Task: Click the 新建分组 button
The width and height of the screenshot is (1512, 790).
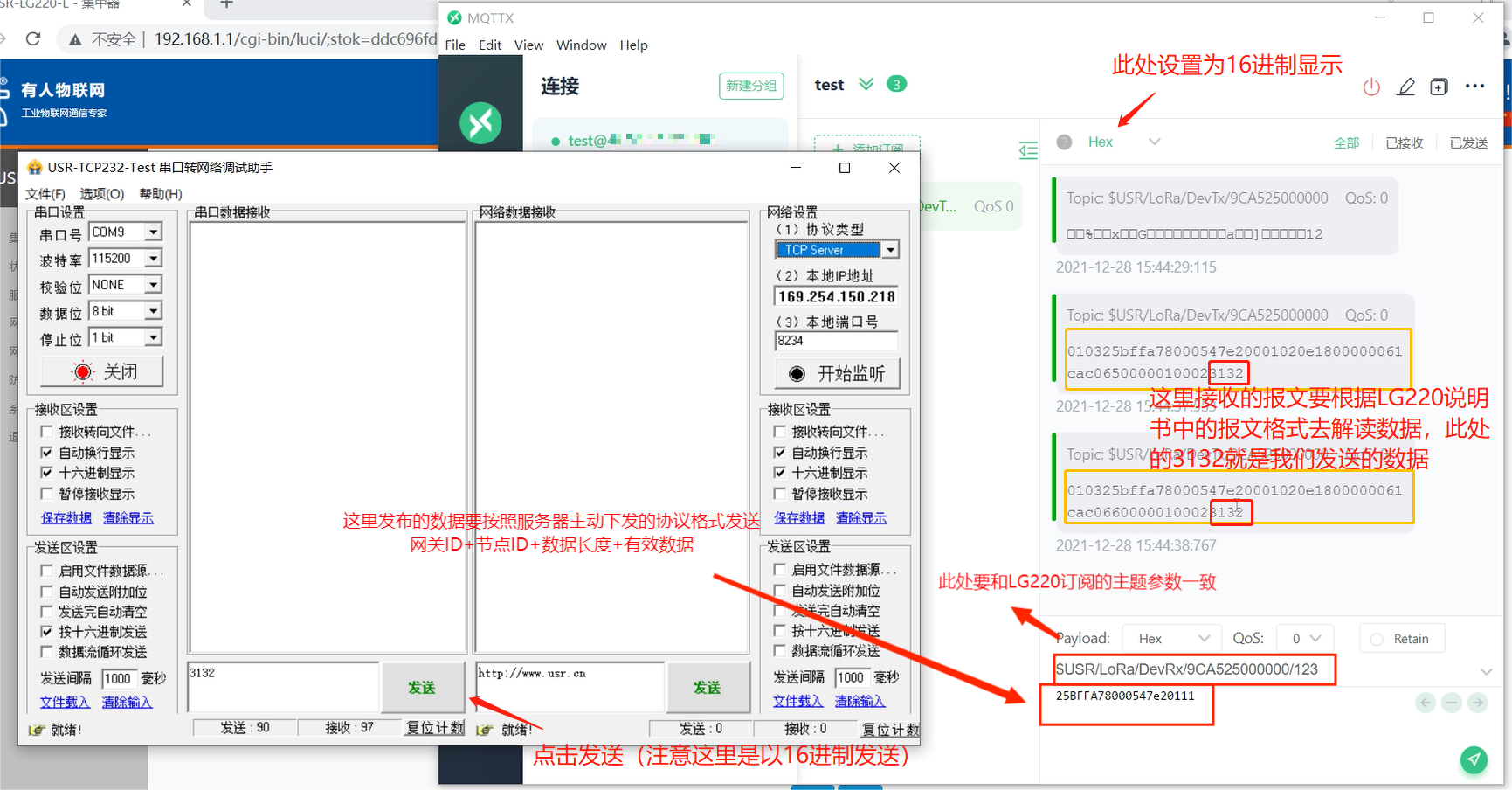Action: (750, 86)
